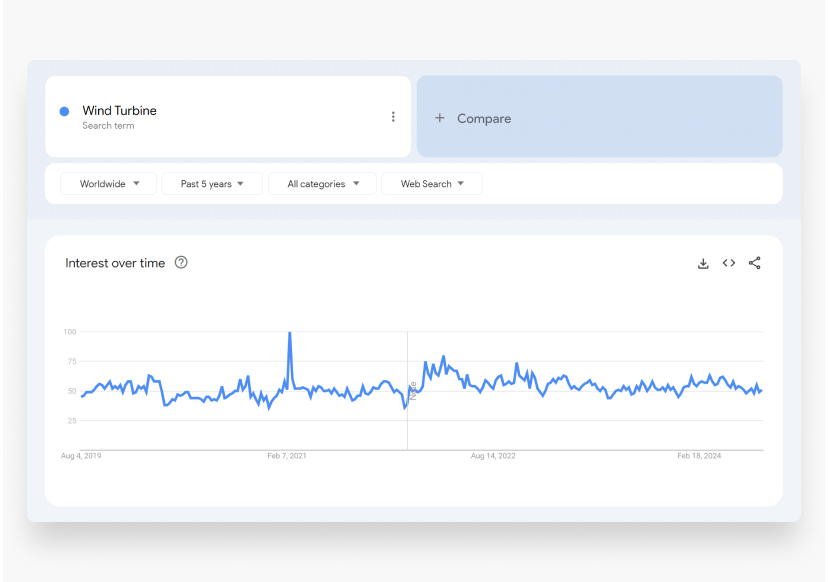
Task: Click the Interest over time heading
Action: click(115, 263)
